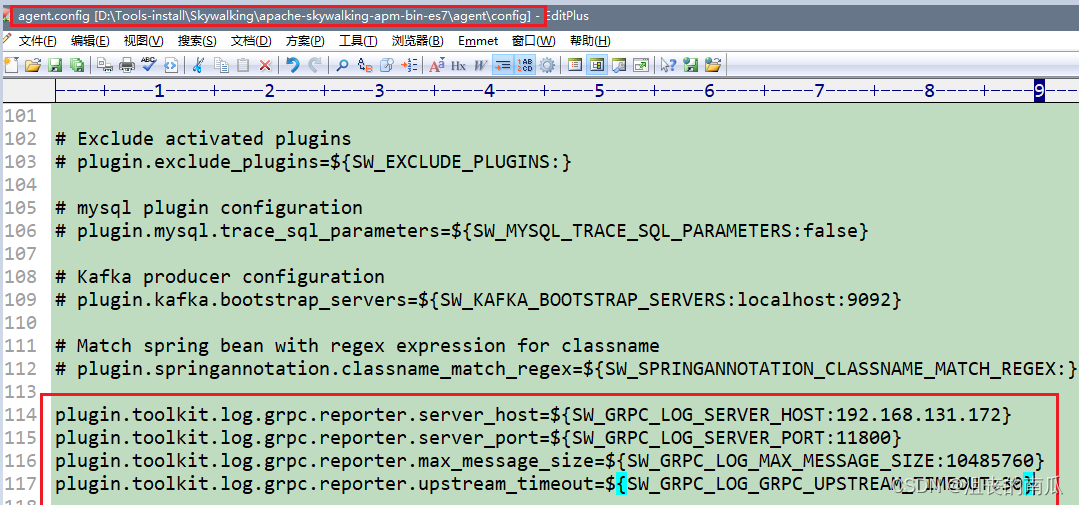Click the context Help arrow-question icon

[x=668, y=65]
